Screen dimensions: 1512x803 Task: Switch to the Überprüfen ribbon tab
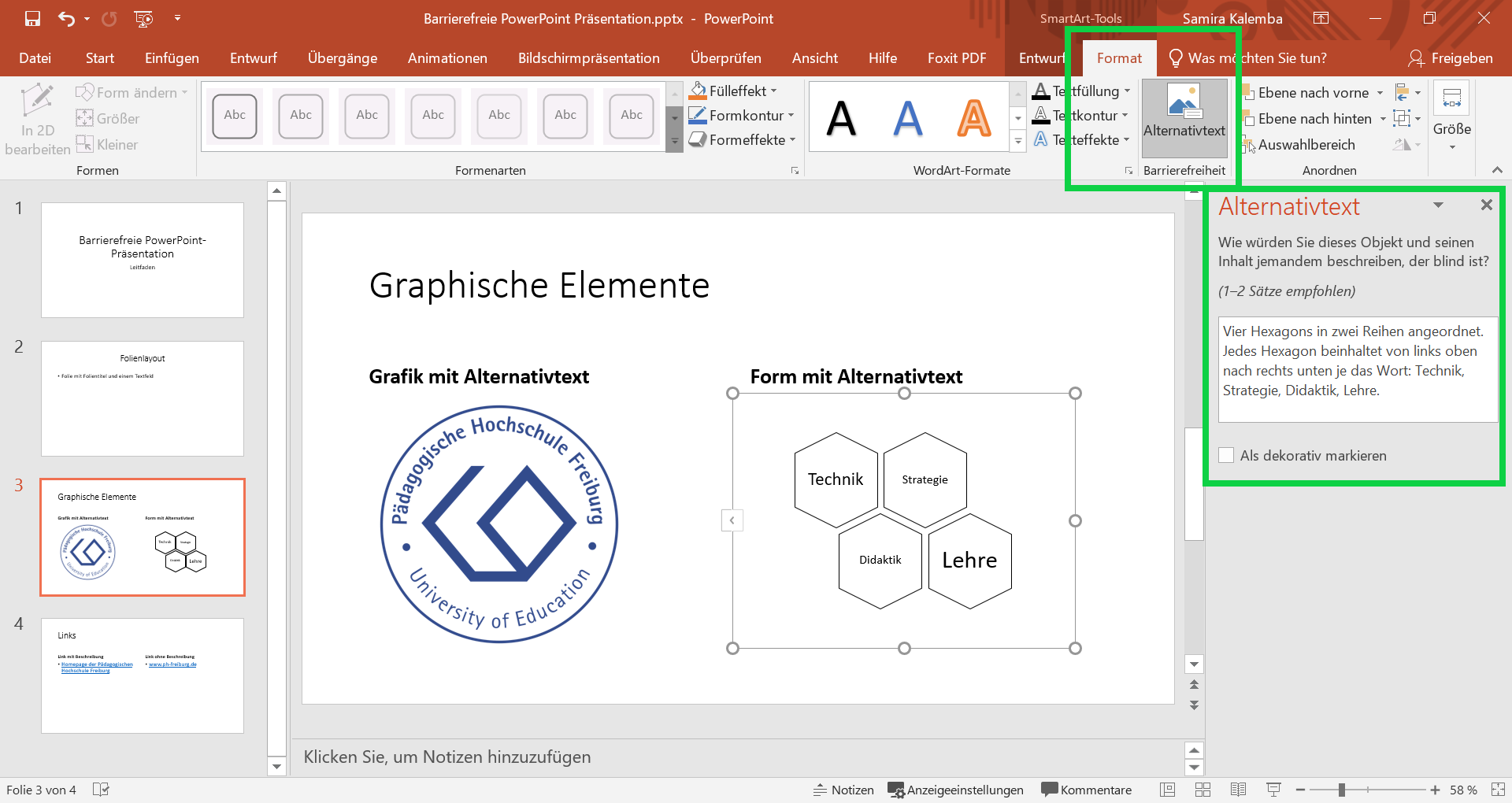point(726,57)
